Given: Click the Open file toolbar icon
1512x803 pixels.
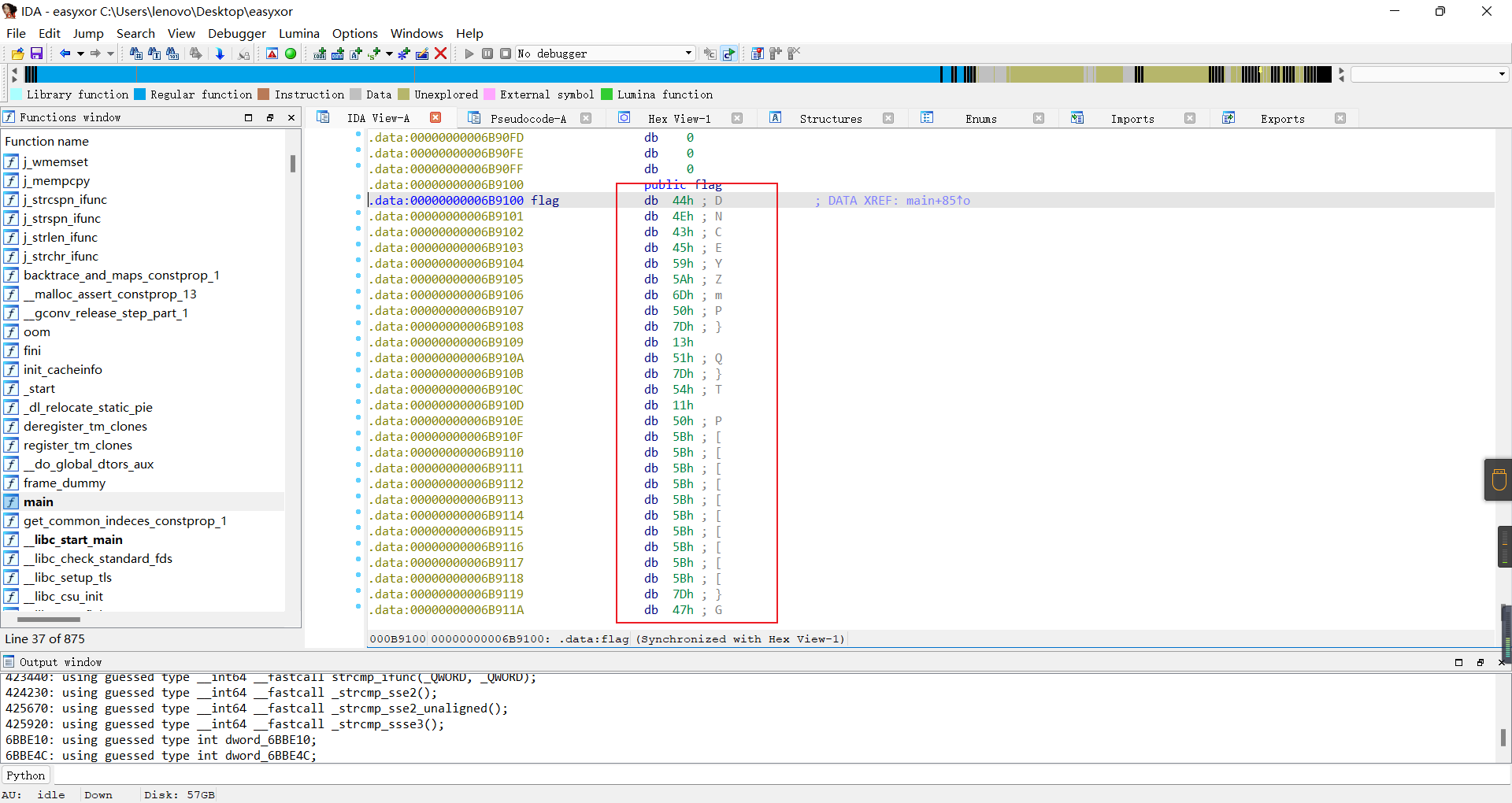Looking at the screenshot, I should click(17, 54).
